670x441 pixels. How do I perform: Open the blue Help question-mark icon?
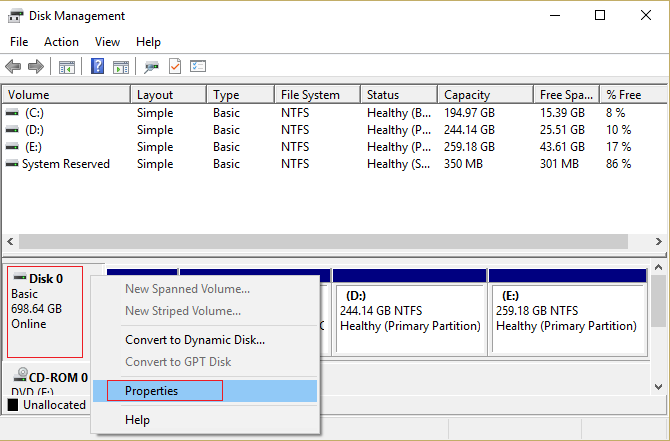[97, 66]
